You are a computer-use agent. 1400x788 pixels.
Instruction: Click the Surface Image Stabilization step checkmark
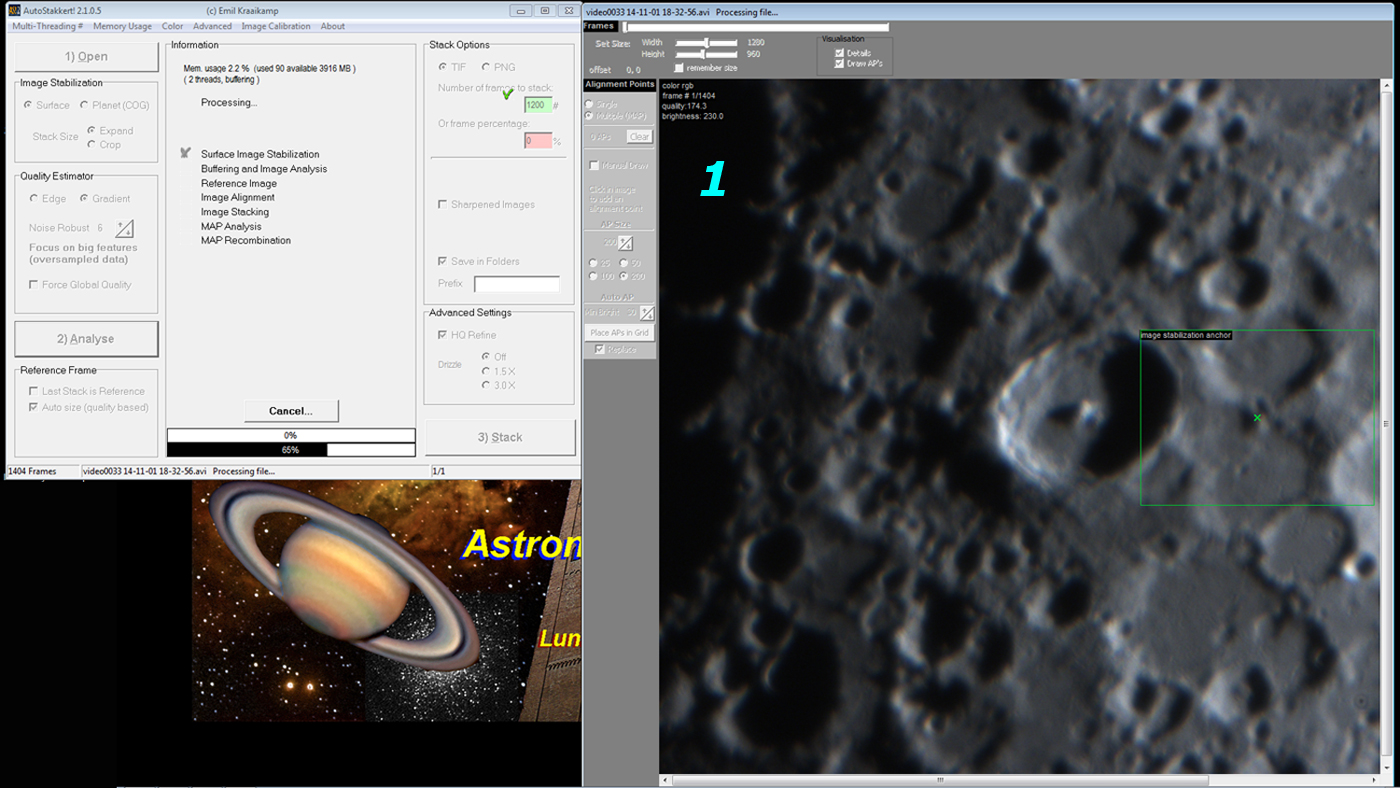[x=185, y=153]
